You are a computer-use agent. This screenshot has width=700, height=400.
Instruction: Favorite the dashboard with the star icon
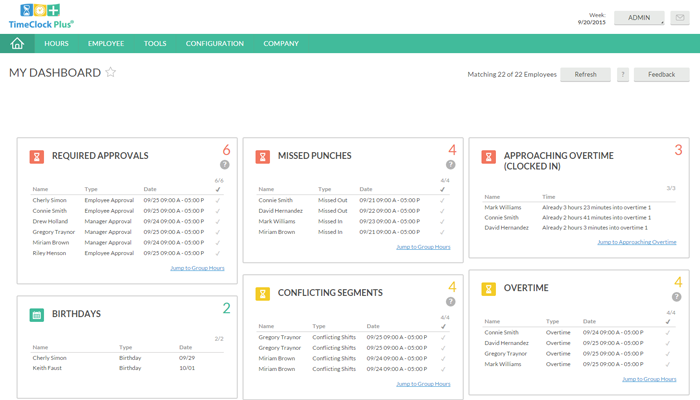[x=111, y=73]
